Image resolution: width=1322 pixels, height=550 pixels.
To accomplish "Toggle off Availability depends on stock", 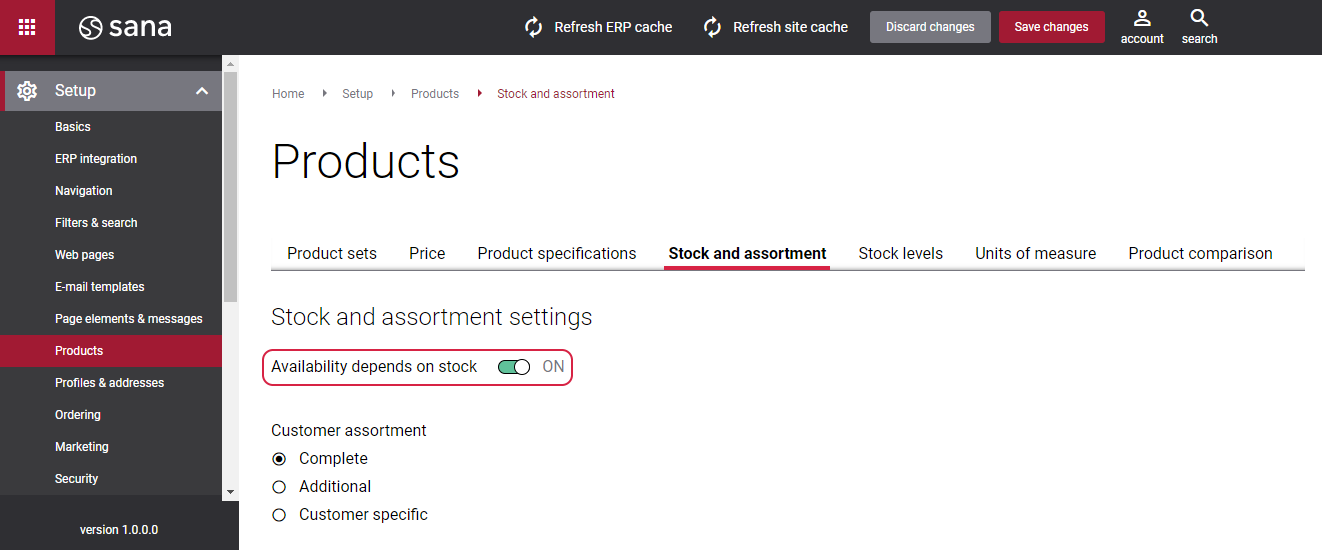I will pos(514,367).
